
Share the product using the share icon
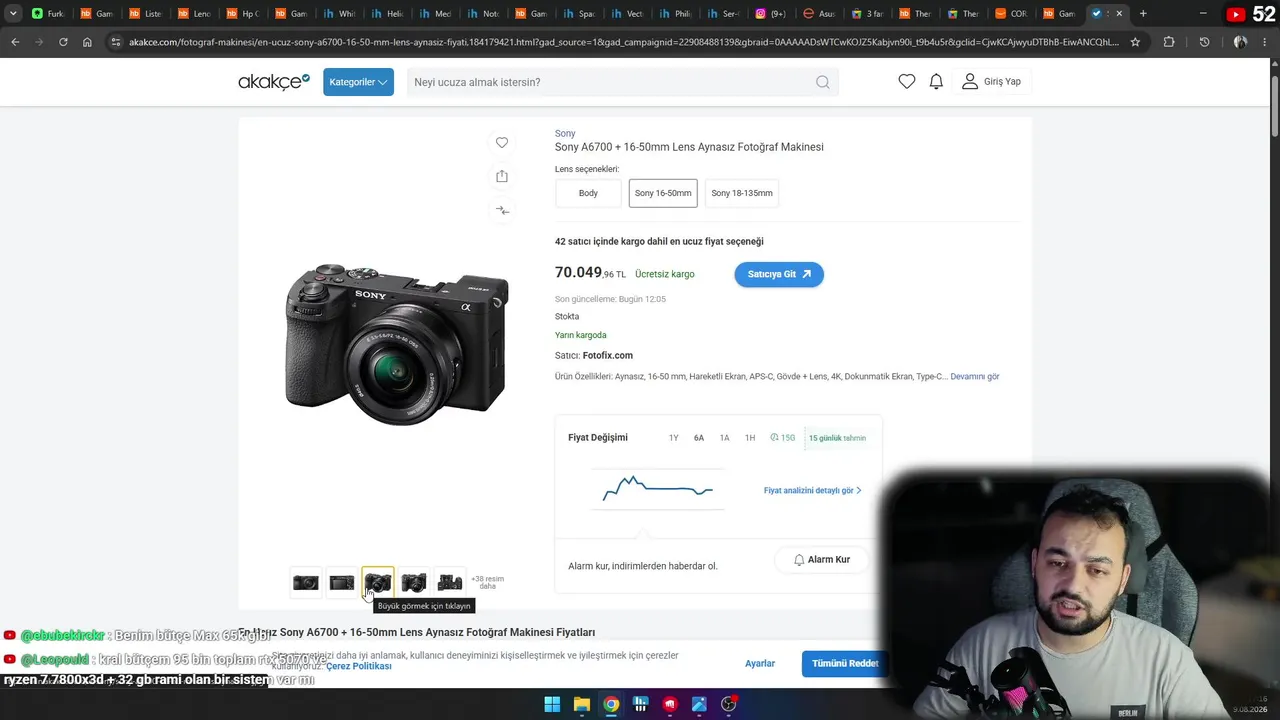[502, 176]
